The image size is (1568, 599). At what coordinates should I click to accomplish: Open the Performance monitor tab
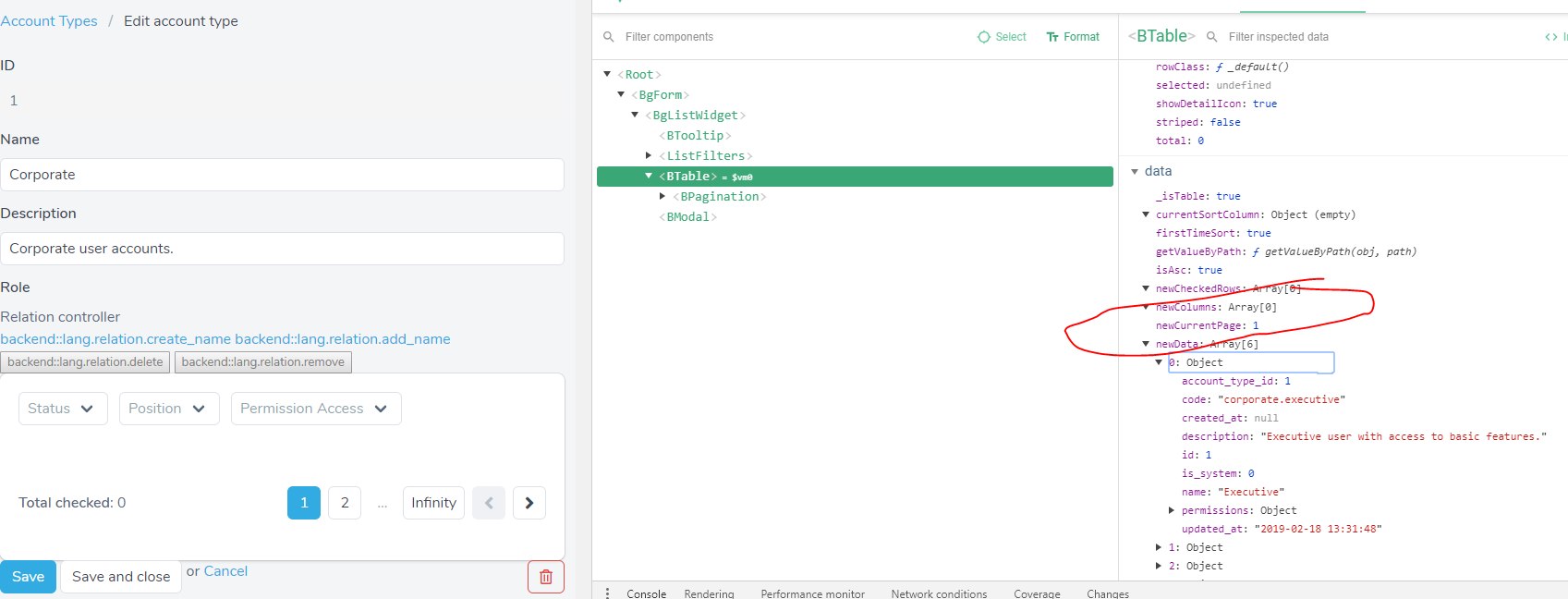click(x=813, y=593)
